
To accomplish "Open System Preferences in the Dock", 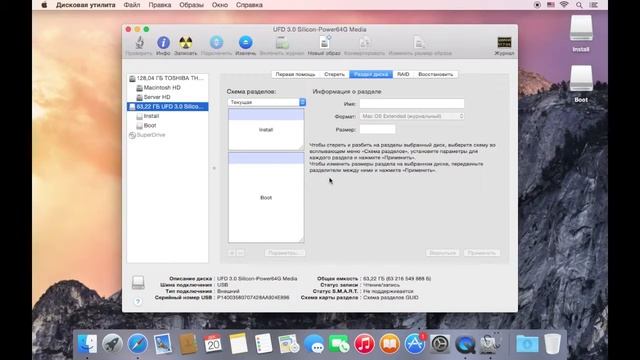I will tap(440, 344).
